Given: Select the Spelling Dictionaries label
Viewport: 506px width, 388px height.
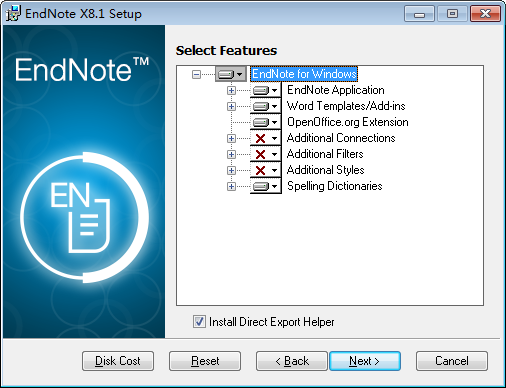Looking at the screenshot, I should click(335, 186).
